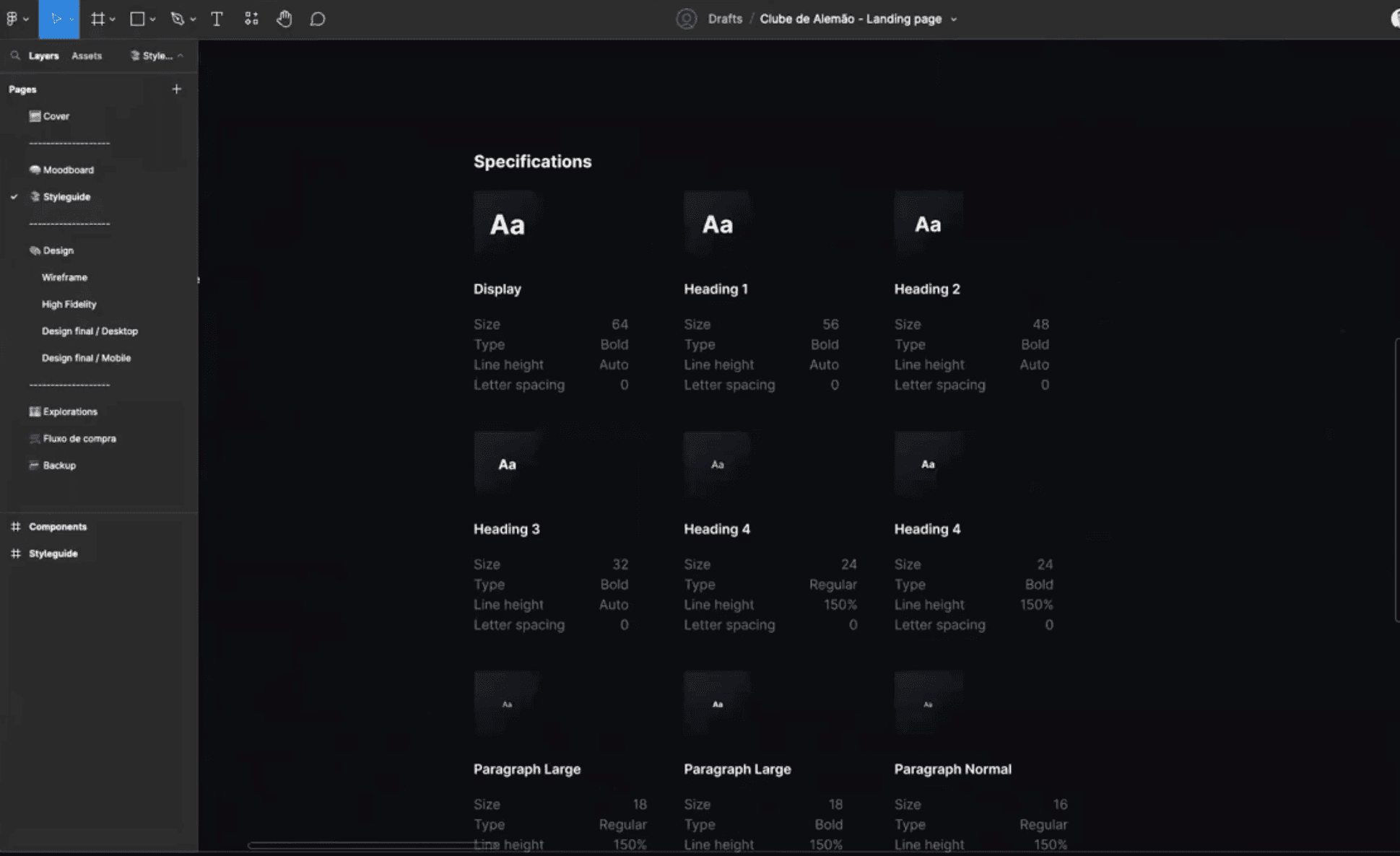1400x856 pixels.
Task: Open the Resources components tool
Action: point(251,19)
